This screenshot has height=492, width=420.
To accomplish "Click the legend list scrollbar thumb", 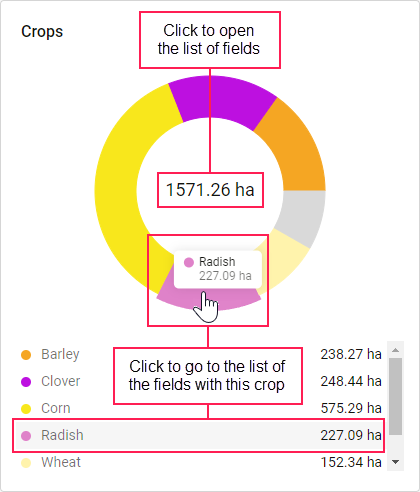I will tap(396, 396).
